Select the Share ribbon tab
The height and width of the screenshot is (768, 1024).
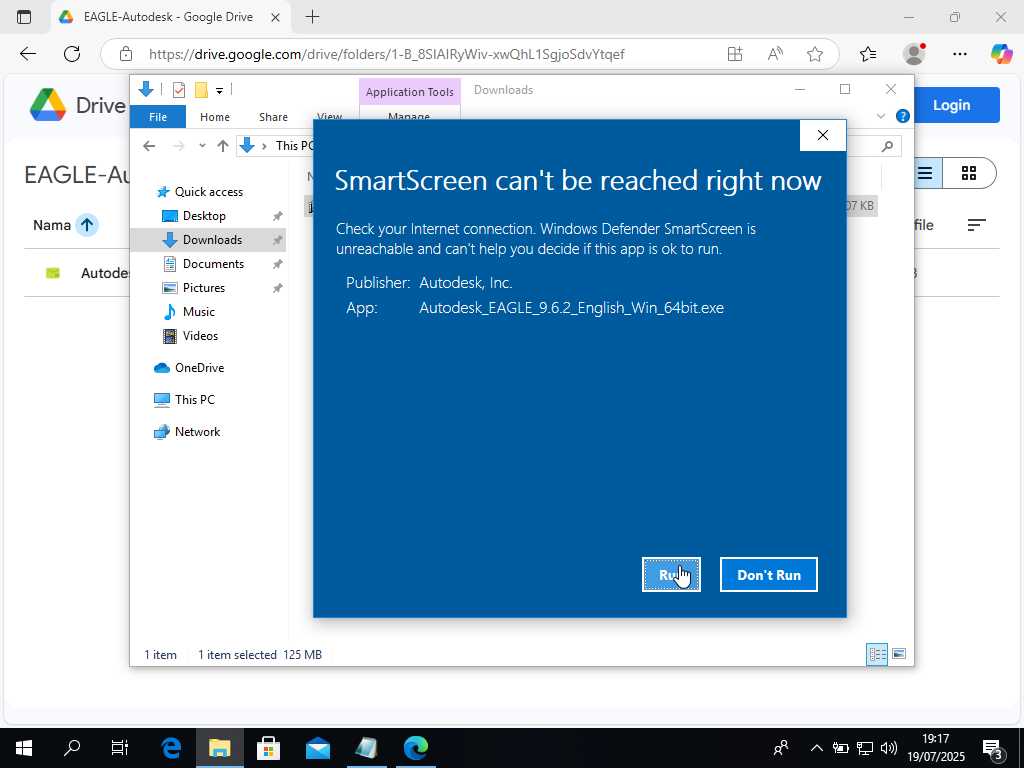[273, 117]
